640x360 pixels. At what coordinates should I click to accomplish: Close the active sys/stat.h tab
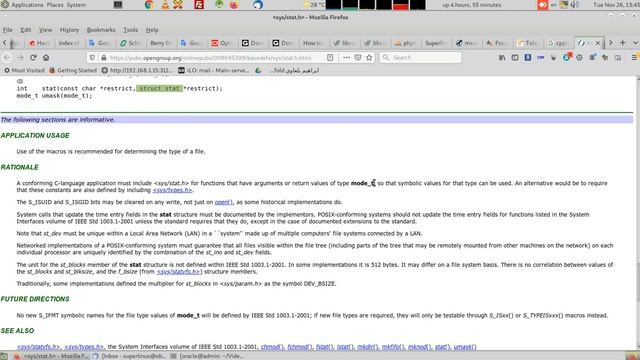tap(598, 43)
